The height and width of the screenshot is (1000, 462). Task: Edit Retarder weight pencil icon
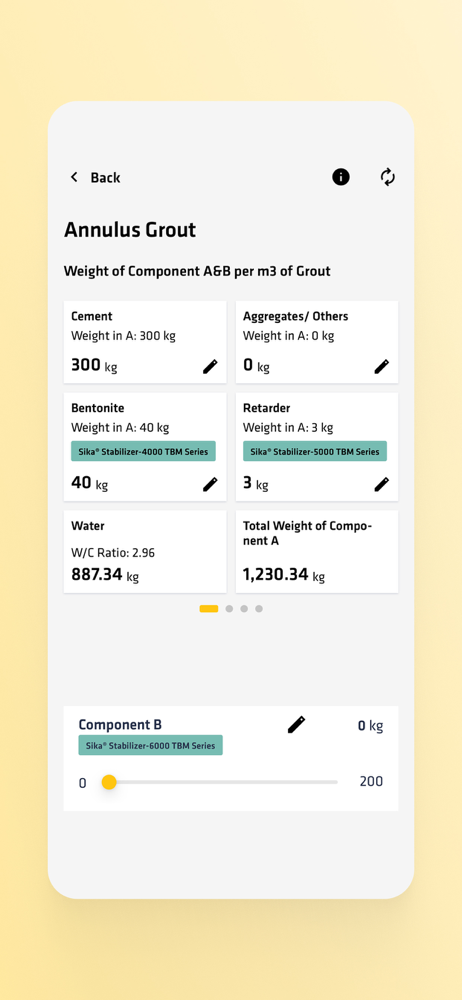[382, 485]
